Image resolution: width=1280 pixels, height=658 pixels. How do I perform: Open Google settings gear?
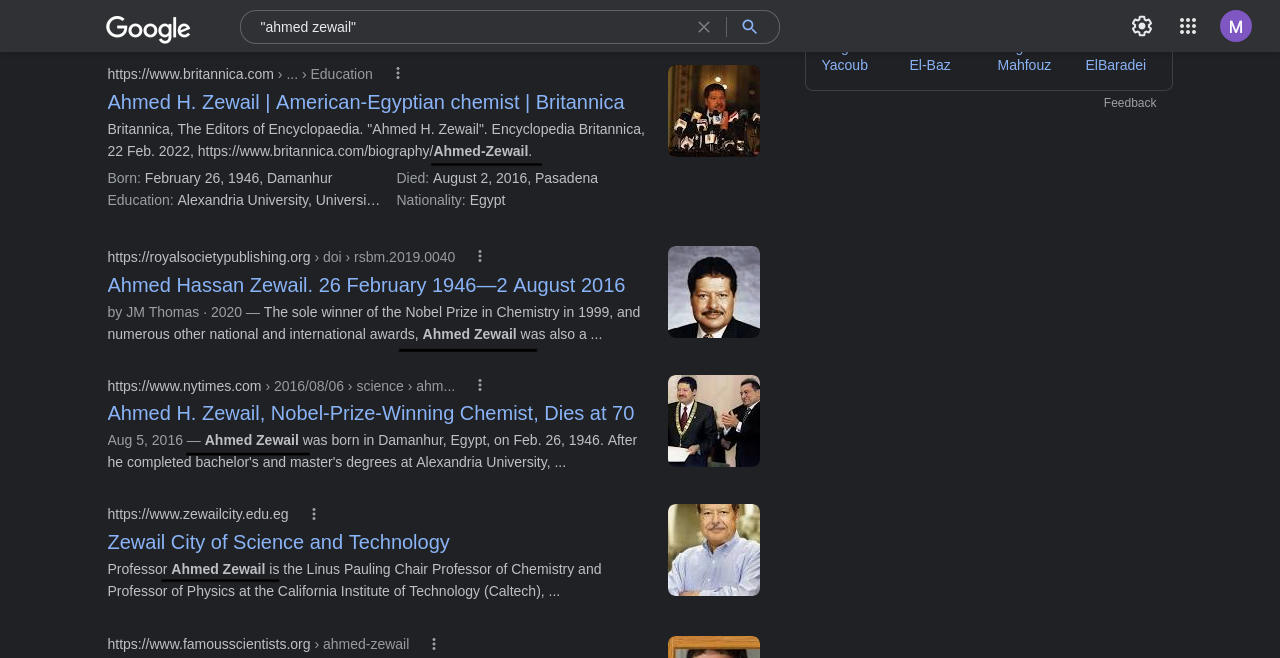(x=1142, y=26)
